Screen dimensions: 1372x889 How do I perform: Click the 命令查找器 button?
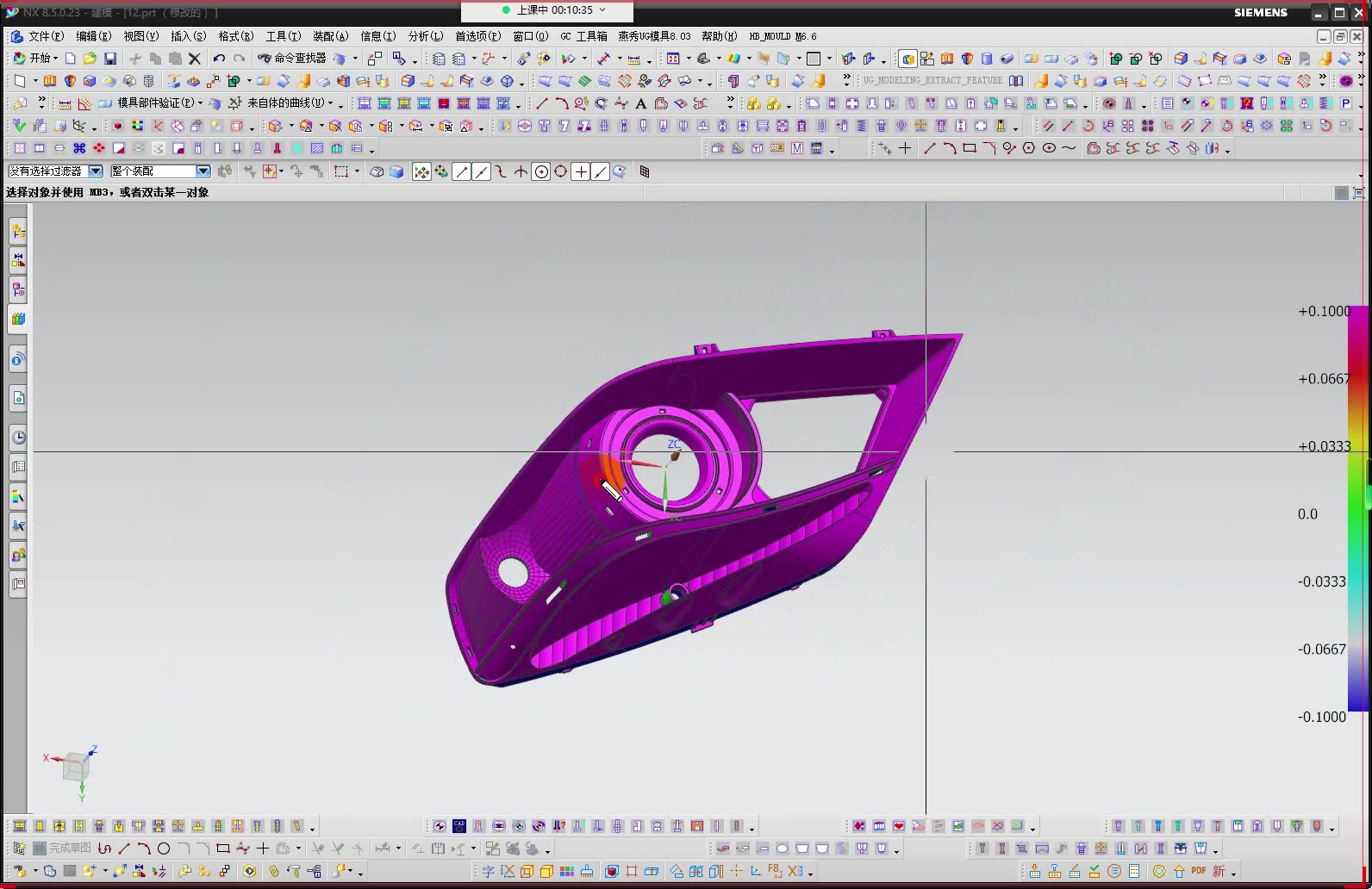pyautogui.click(x=292, y=59)
